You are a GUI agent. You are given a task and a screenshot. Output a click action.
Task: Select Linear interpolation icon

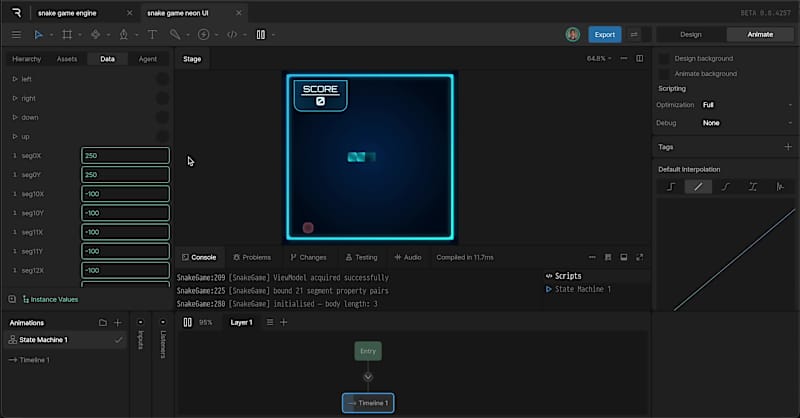pyautogui.click(x=698, y=187)
